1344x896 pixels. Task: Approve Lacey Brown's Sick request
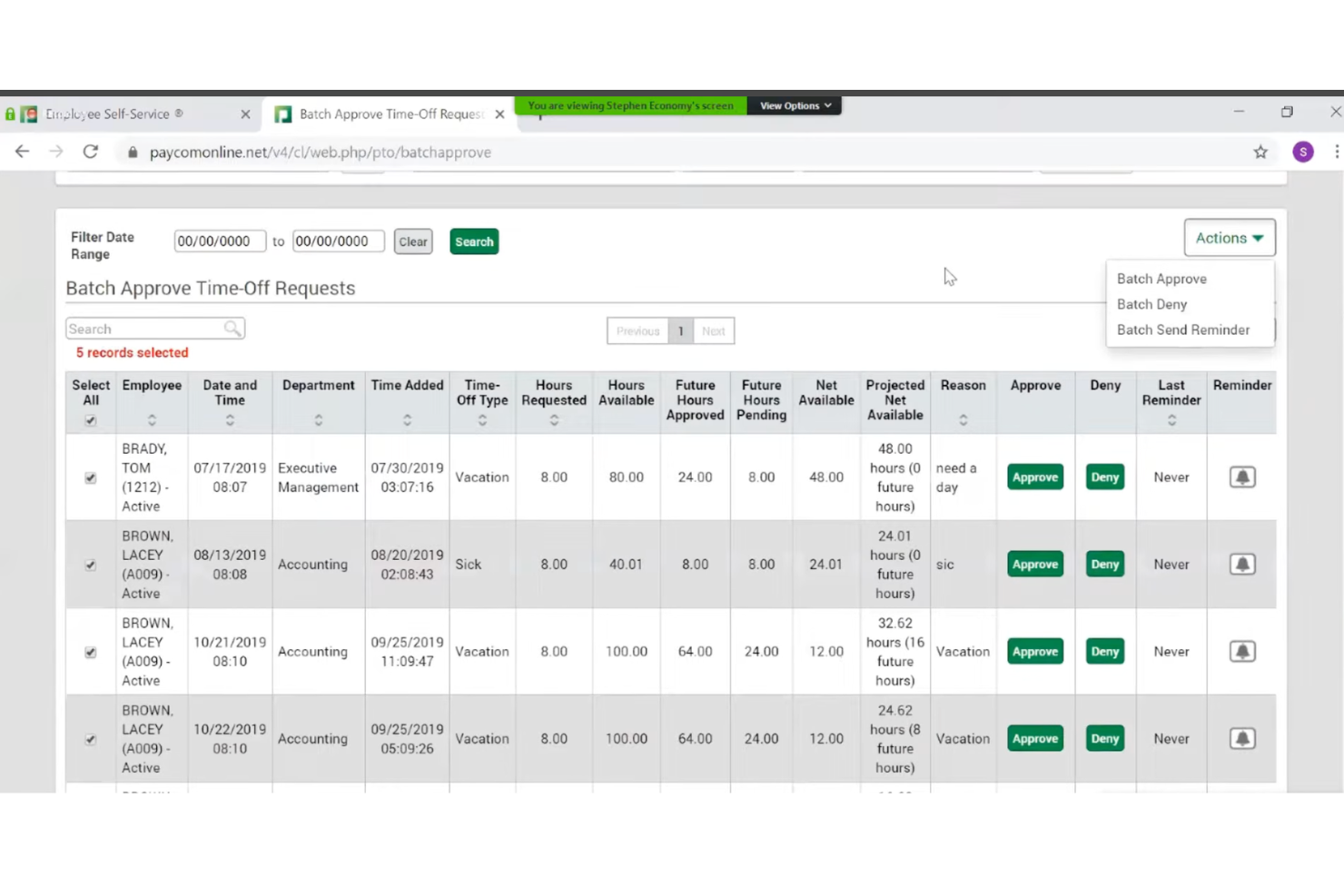pos(1035,564)
